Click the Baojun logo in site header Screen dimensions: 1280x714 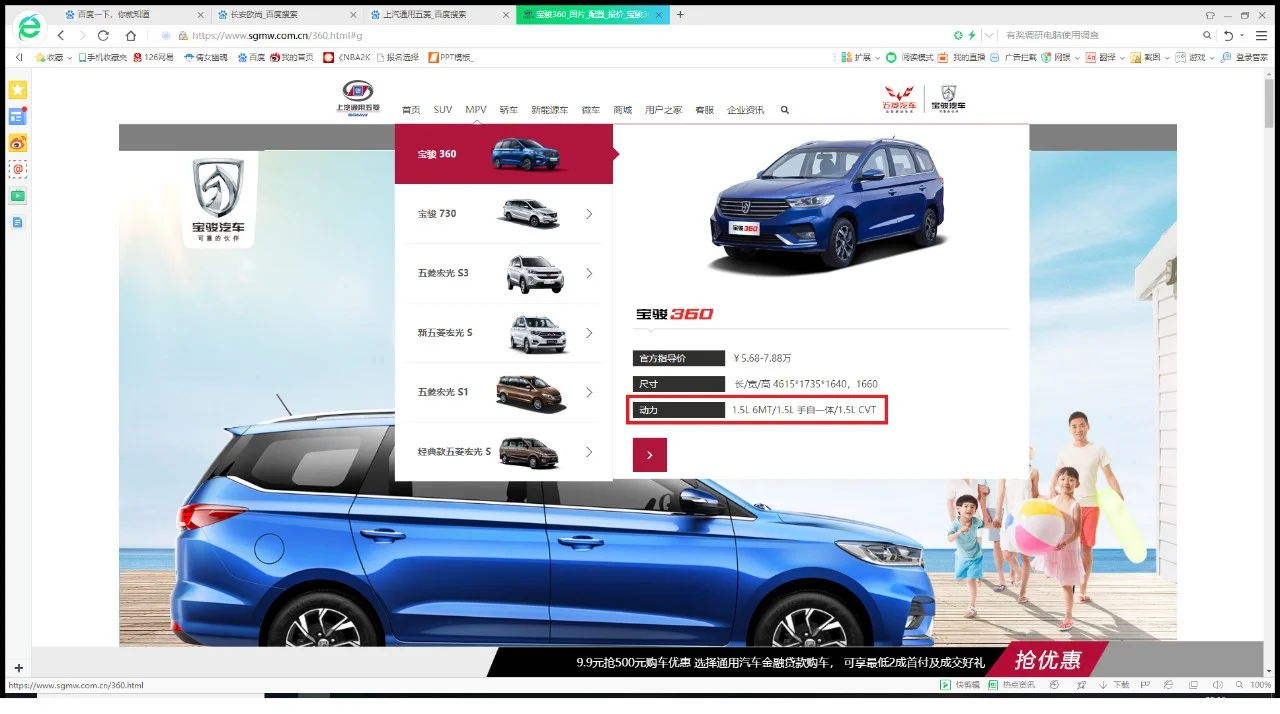click(x=949, y=98)
